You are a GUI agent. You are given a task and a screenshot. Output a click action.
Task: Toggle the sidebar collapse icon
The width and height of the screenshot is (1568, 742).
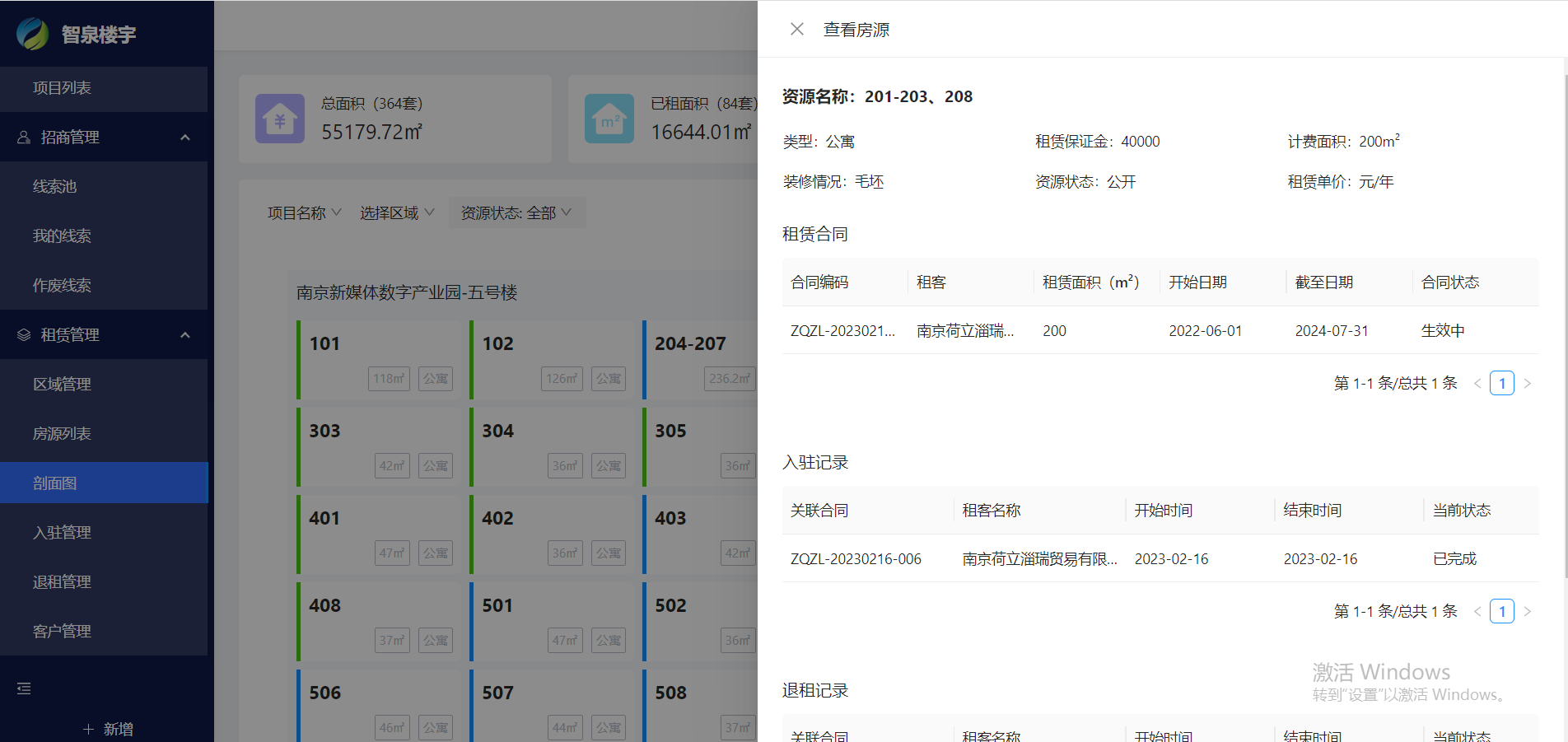(24, 688)
